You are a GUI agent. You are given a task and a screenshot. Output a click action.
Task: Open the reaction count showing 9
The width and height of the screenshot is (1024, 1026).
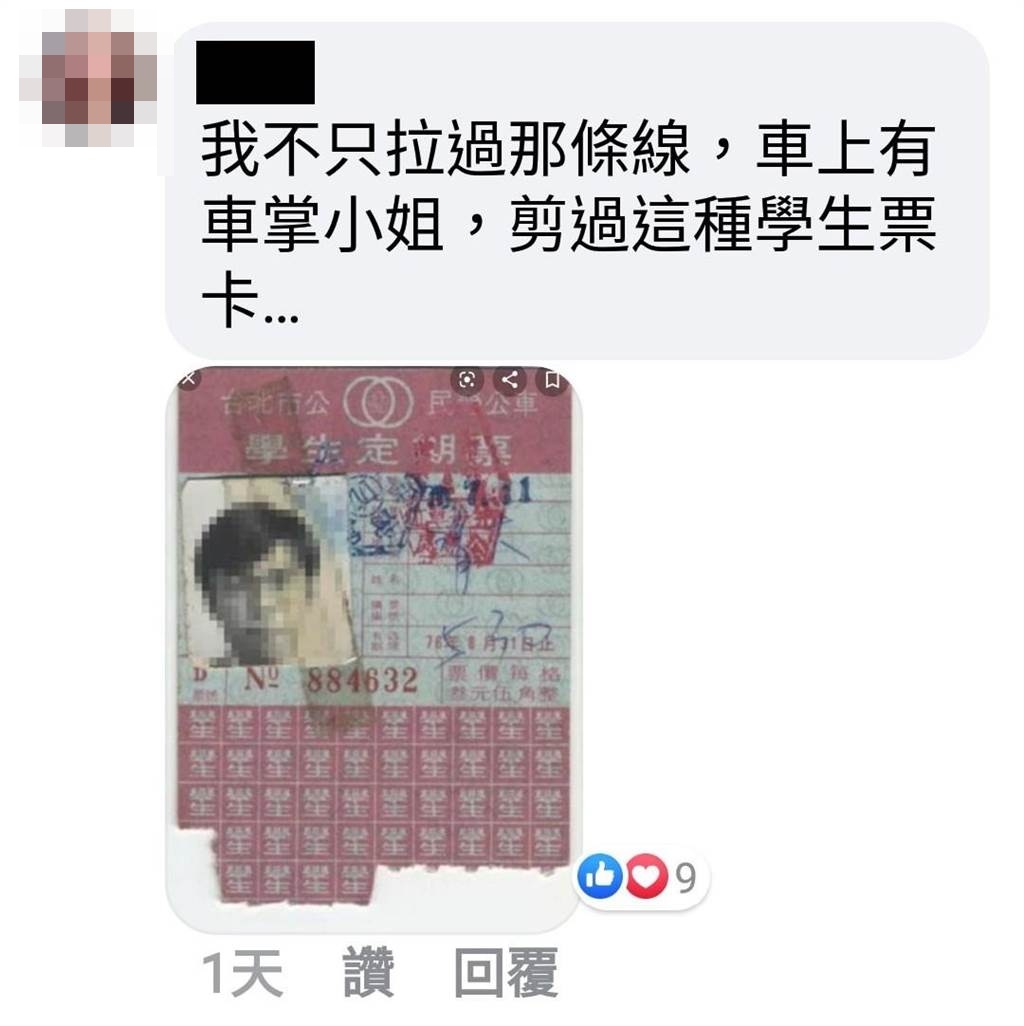(x=685, y=877)
